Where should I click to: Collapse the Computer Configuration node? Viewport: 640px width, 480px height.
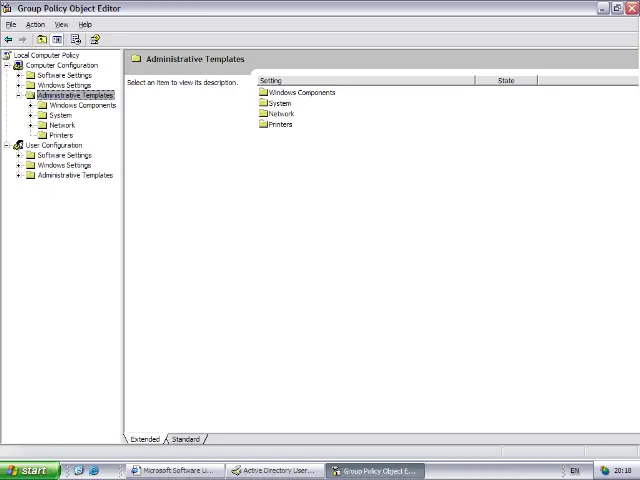[7, 65]
